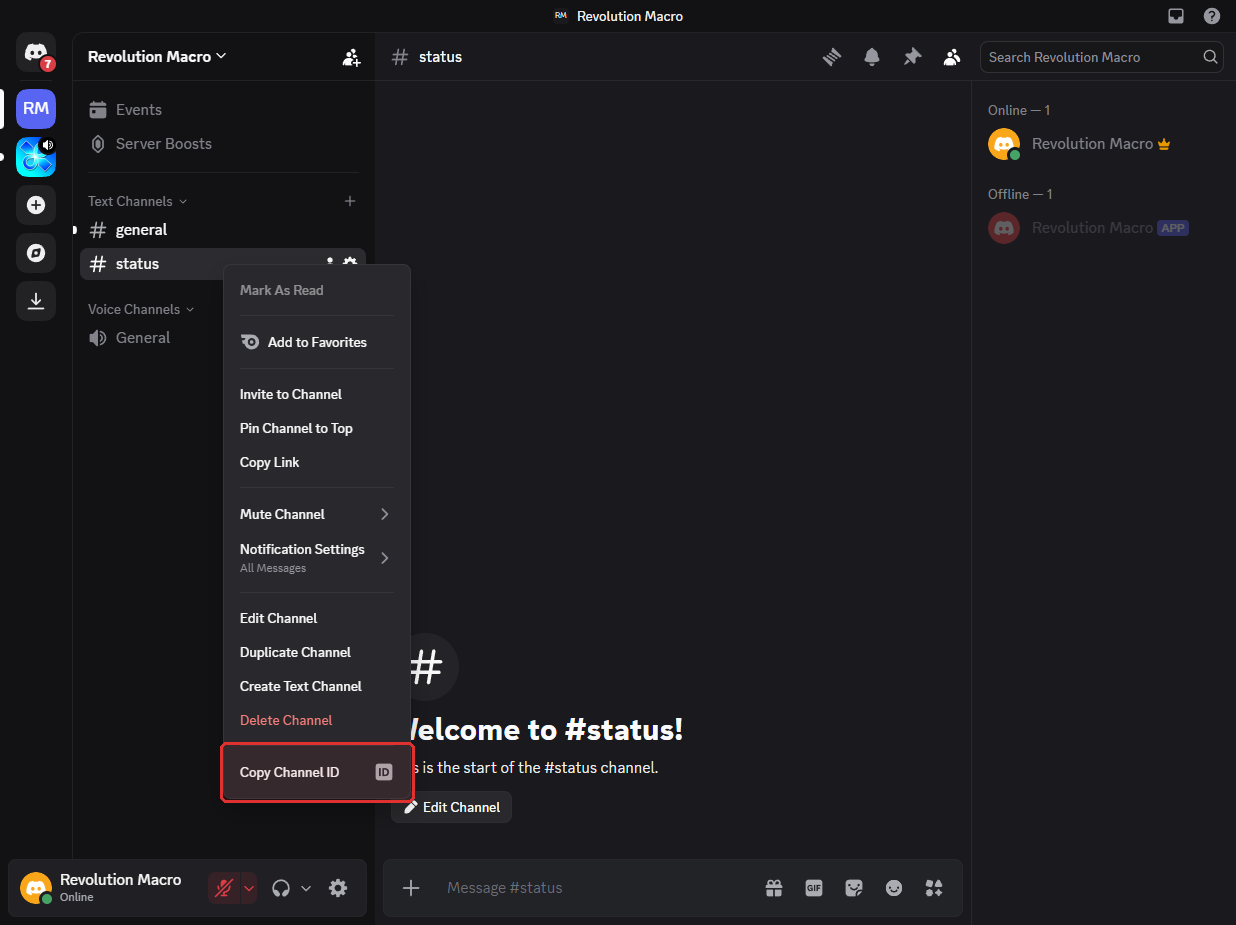Click the invite people icon beside server name
Screen dimensions: 1236x925
[351, 57]
